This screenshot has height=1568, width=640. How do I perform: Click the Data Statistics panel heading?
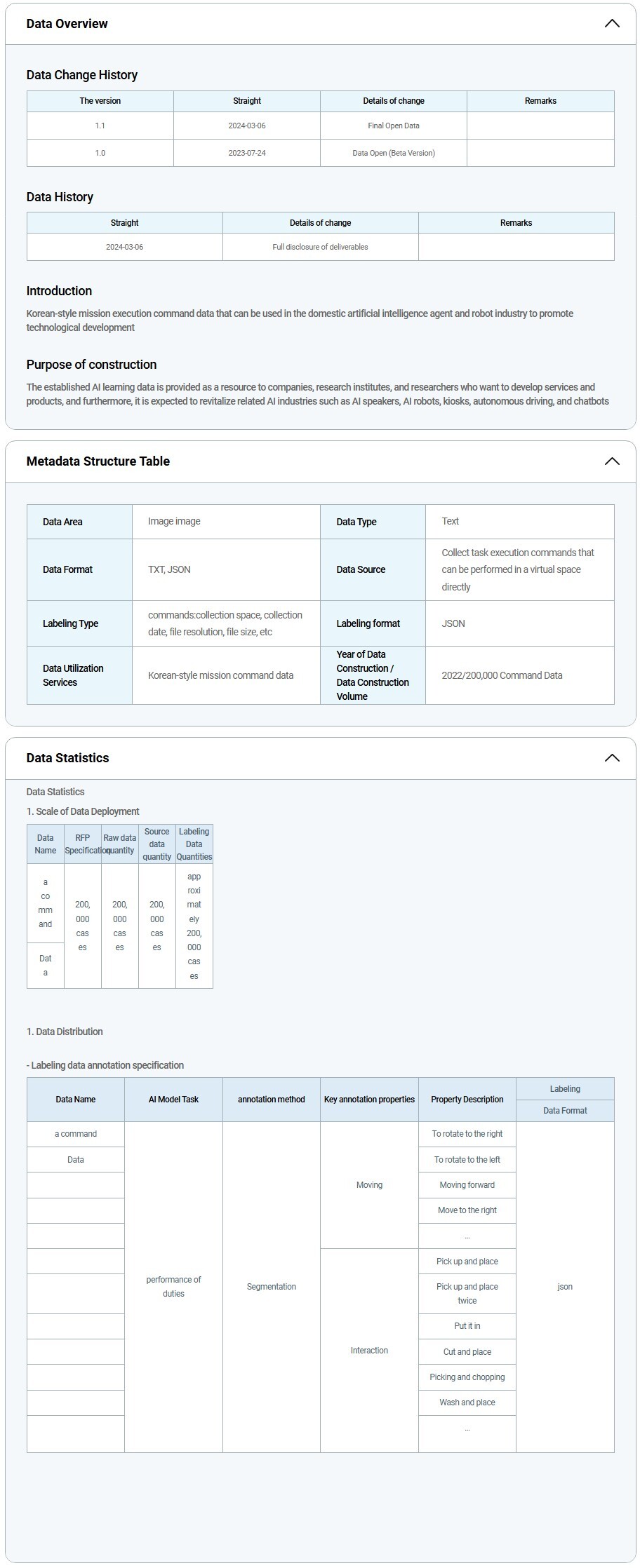pyautogui.click(x=68, y=758)
